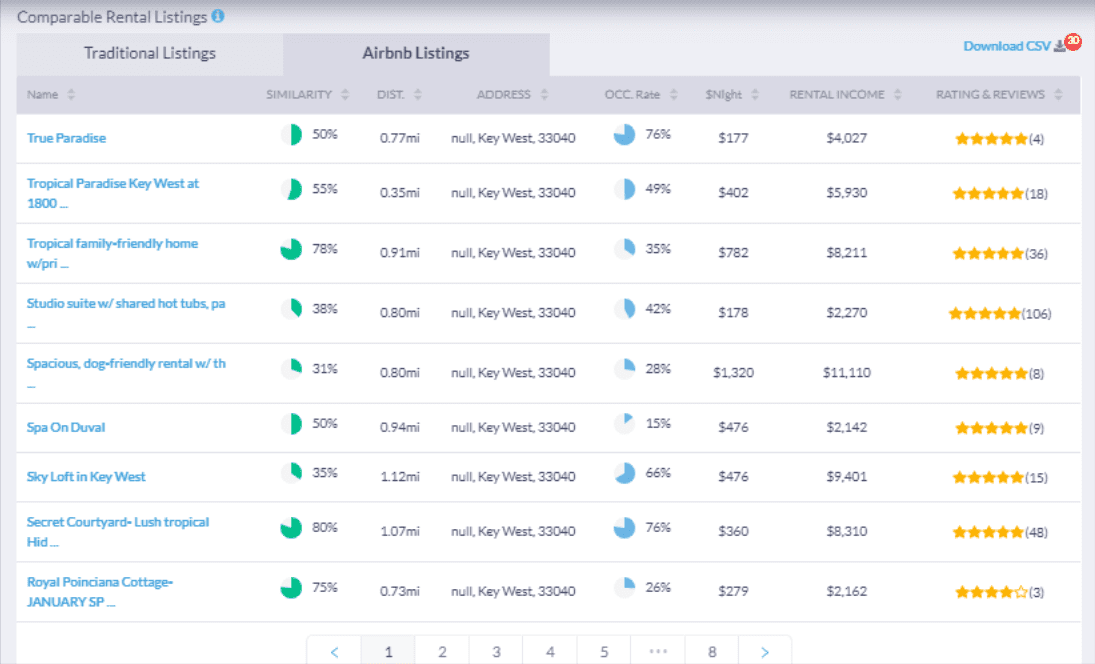
Task: Click the similarity pie icon for True Paradise
Action: pyautogui.click(x=291, y=136)
